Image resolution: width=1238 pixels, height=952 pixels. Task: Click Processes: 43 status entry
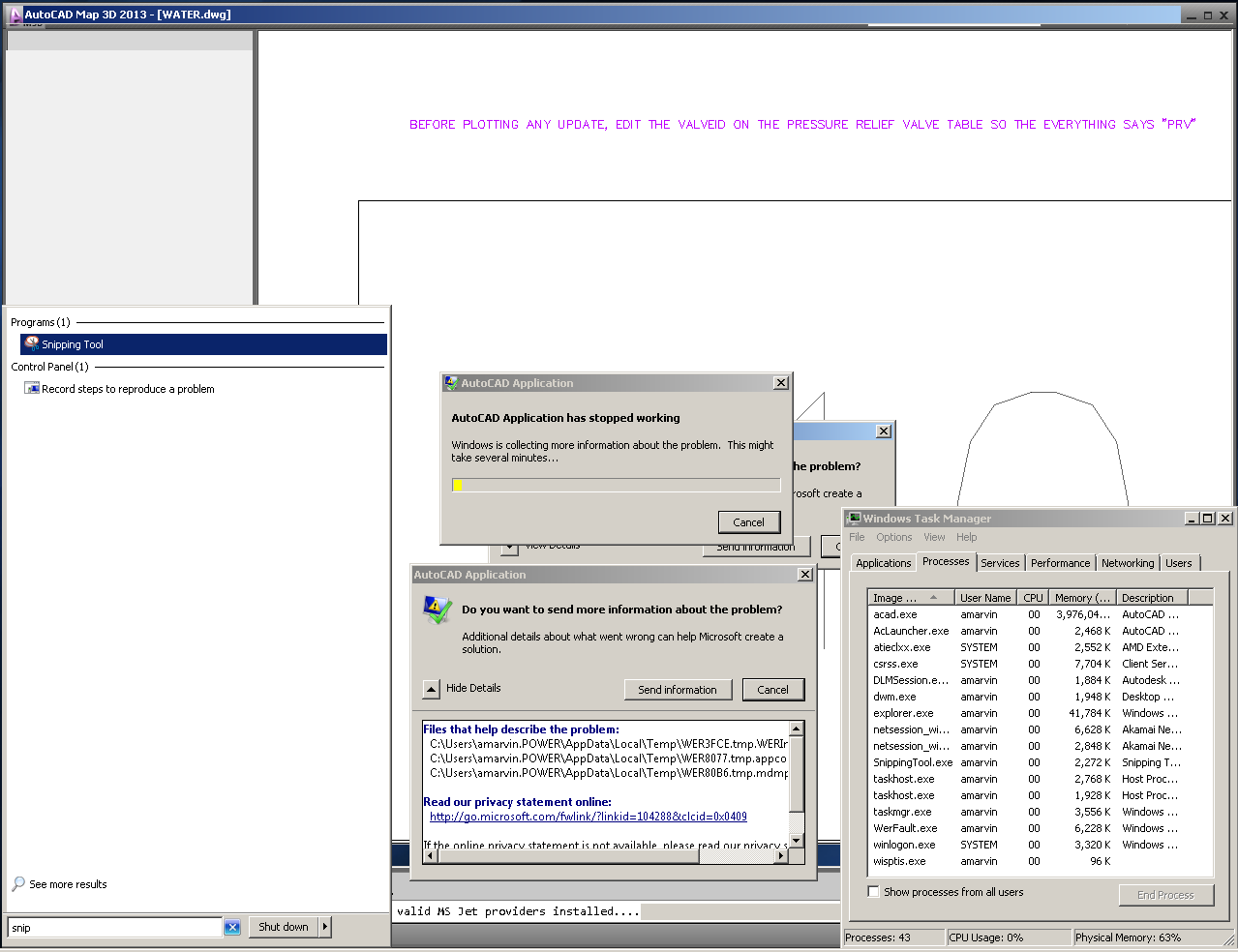pos(893,937)
